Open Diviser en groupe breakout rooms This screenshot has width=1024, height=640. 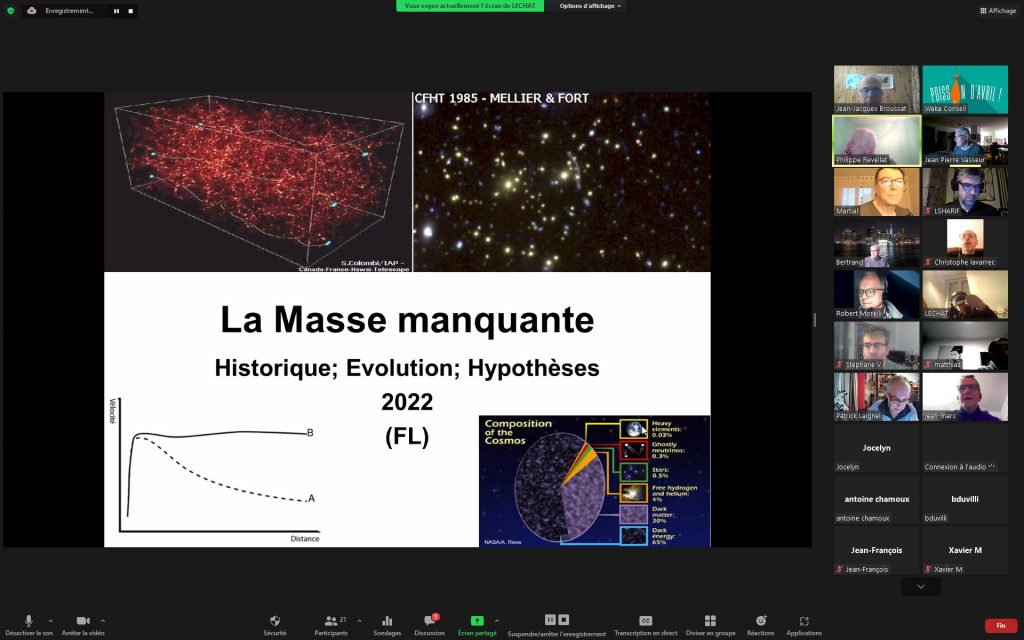pos(711,624)
